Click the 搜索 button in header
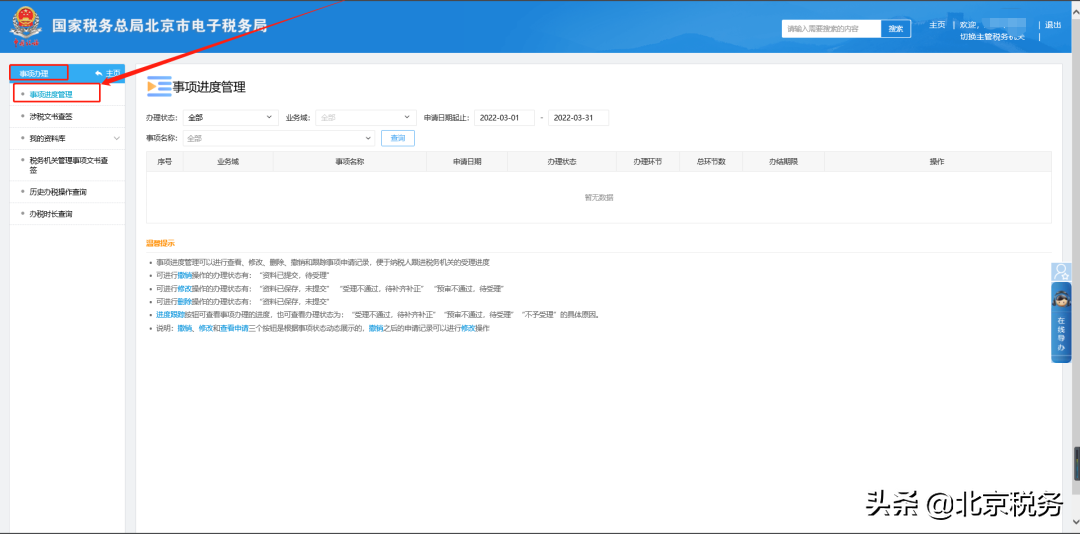 pyautogui.click(x=896, y=29)
